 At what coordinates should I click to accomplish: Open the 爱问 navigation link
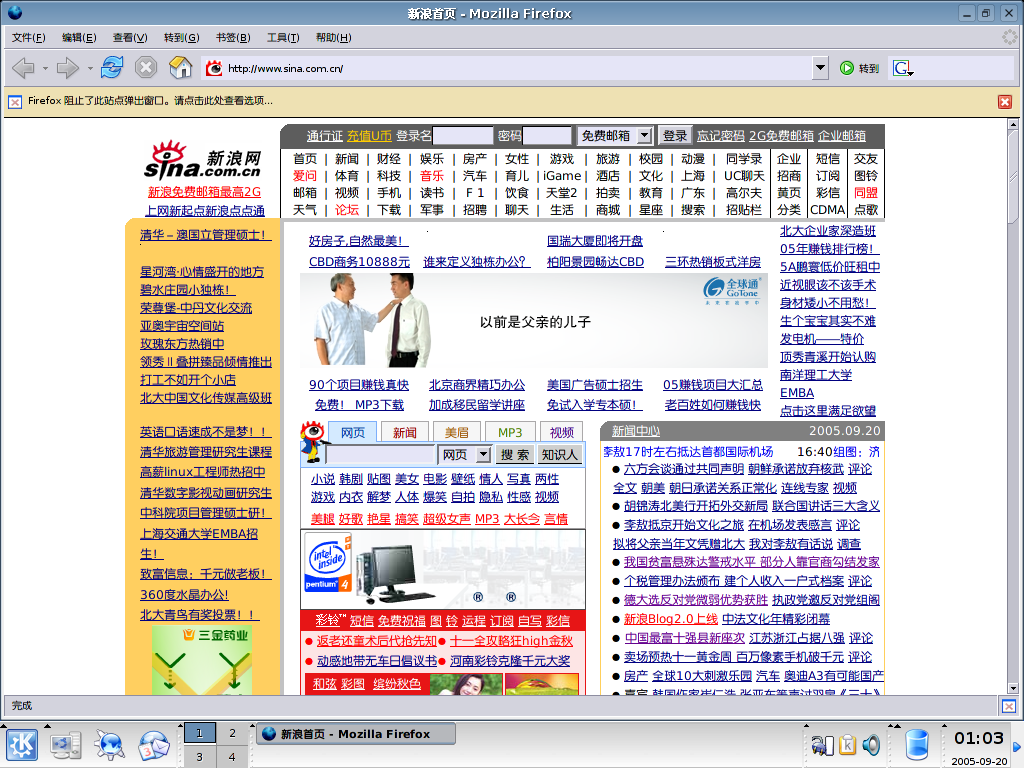pos(305,176)
